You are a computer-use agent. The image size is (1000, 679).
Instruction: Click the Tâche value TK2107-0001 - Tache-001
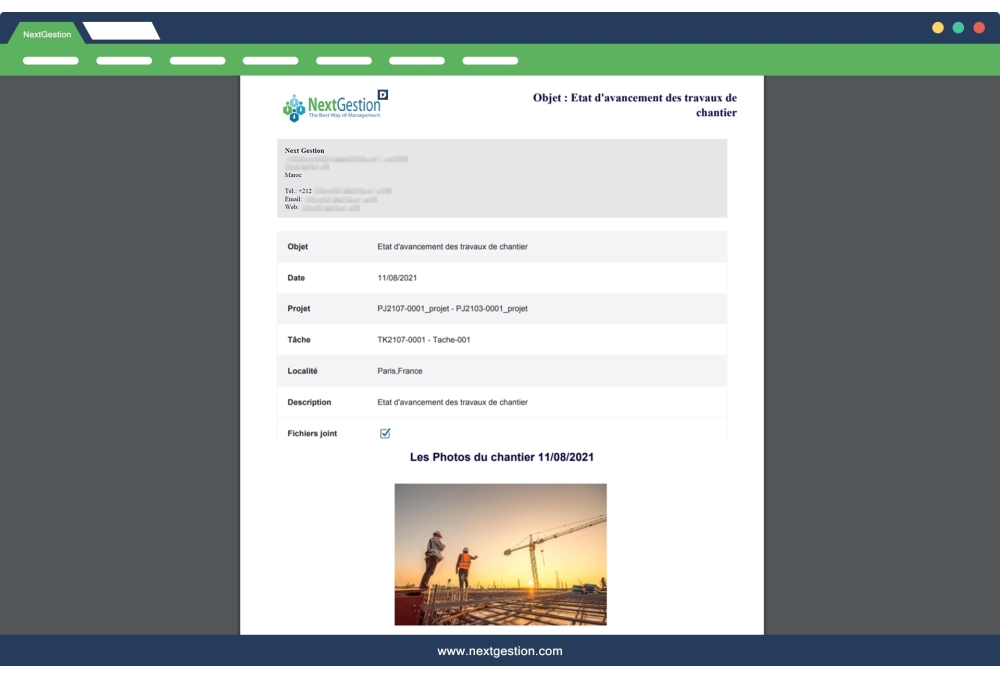423,339
